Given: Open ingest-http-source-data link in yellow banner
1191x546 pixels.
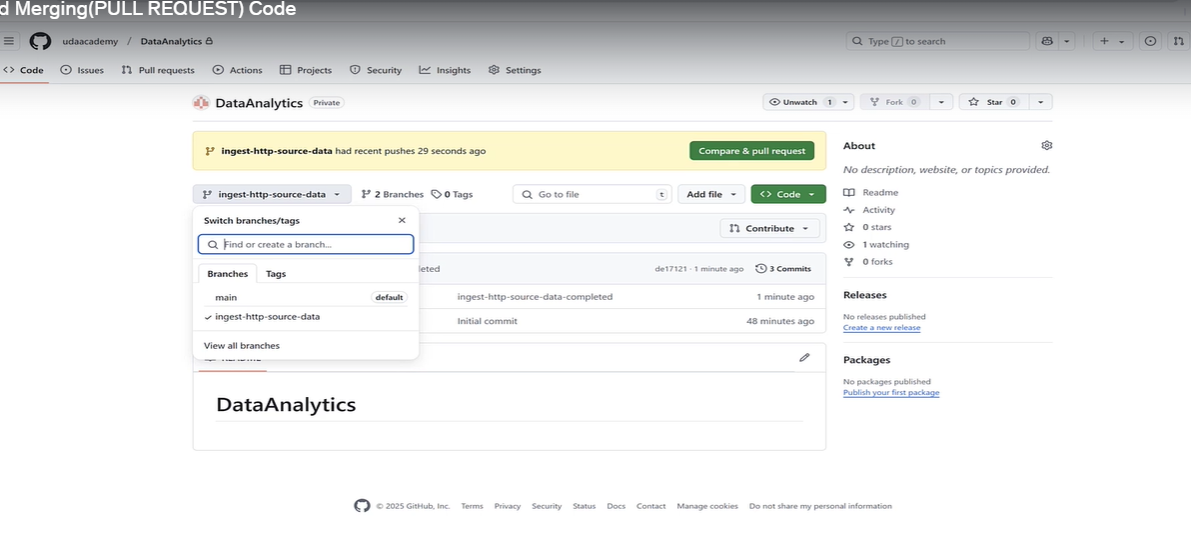Looking at the screenshot, I should point(276,151).
